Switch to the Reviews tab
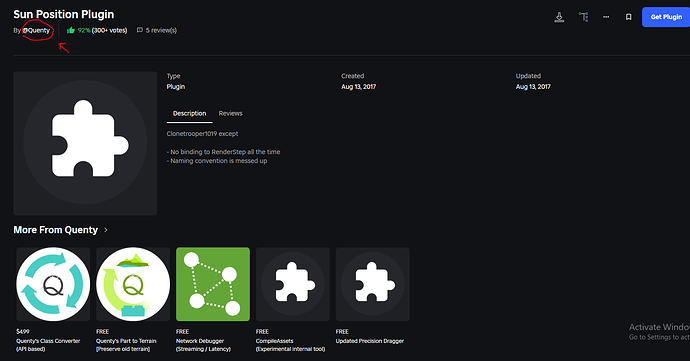 (x=230, y=113)
